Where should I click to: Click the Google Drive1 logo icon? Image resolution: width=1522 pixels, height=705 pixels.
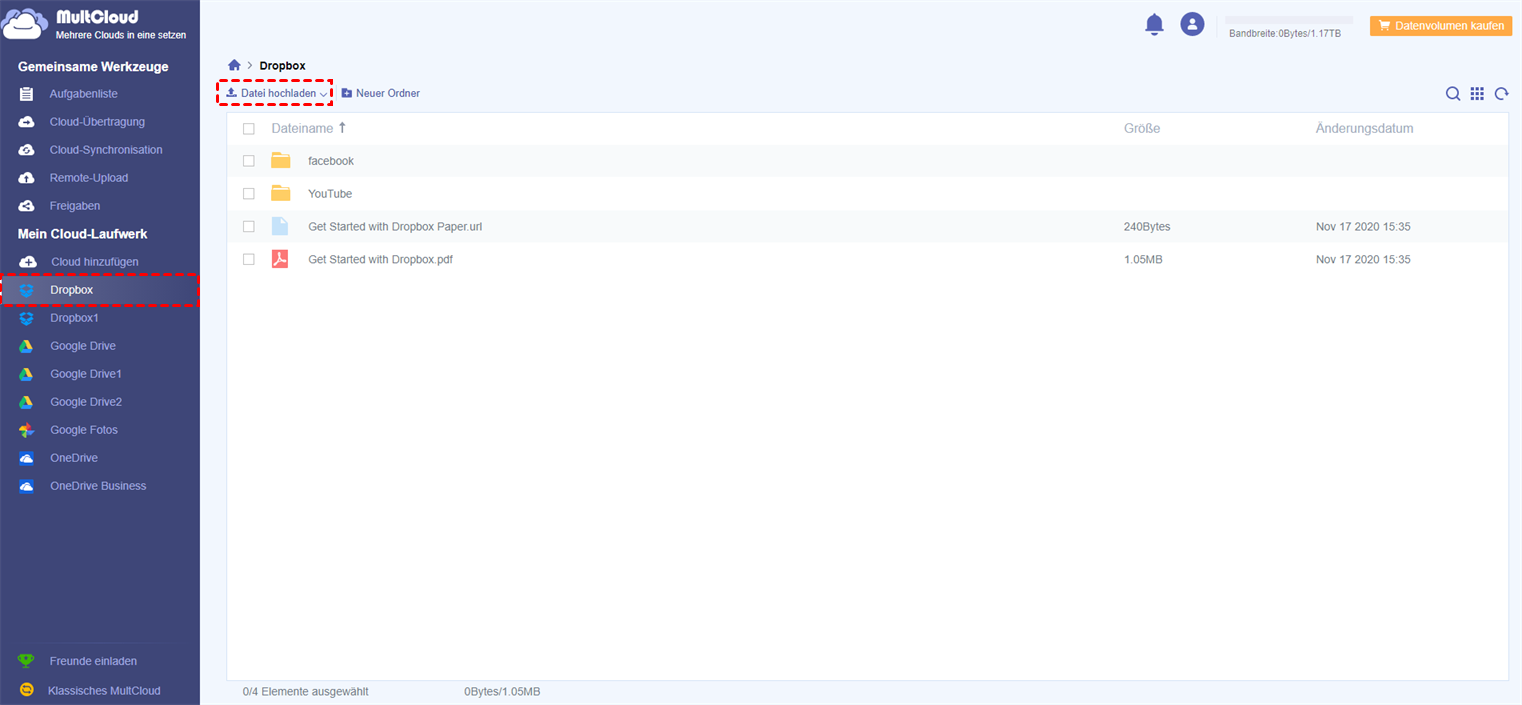tap(27, 374)
